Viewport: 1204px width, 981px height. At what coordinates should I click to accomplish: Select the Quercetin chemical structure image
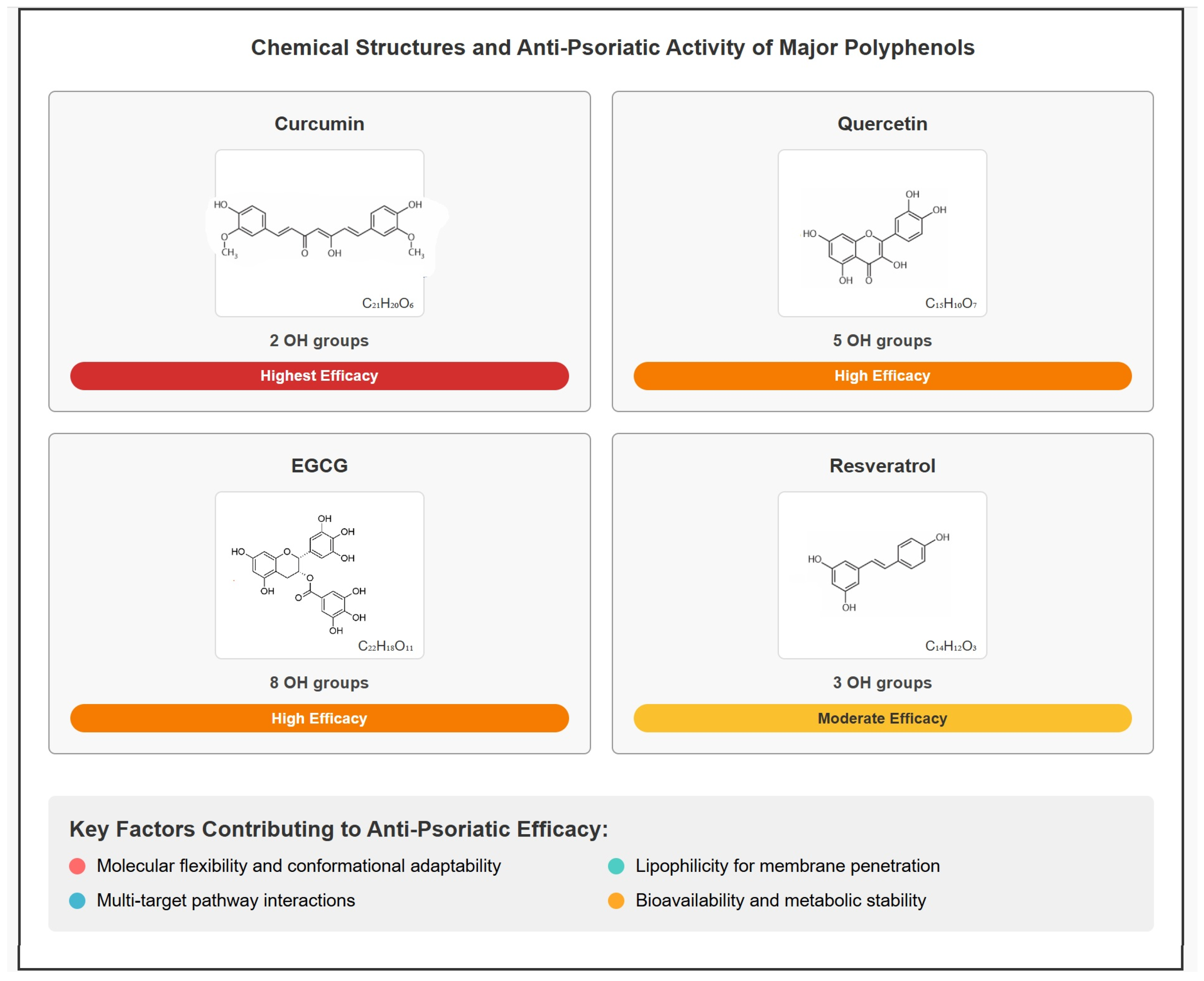coord(882,232)
